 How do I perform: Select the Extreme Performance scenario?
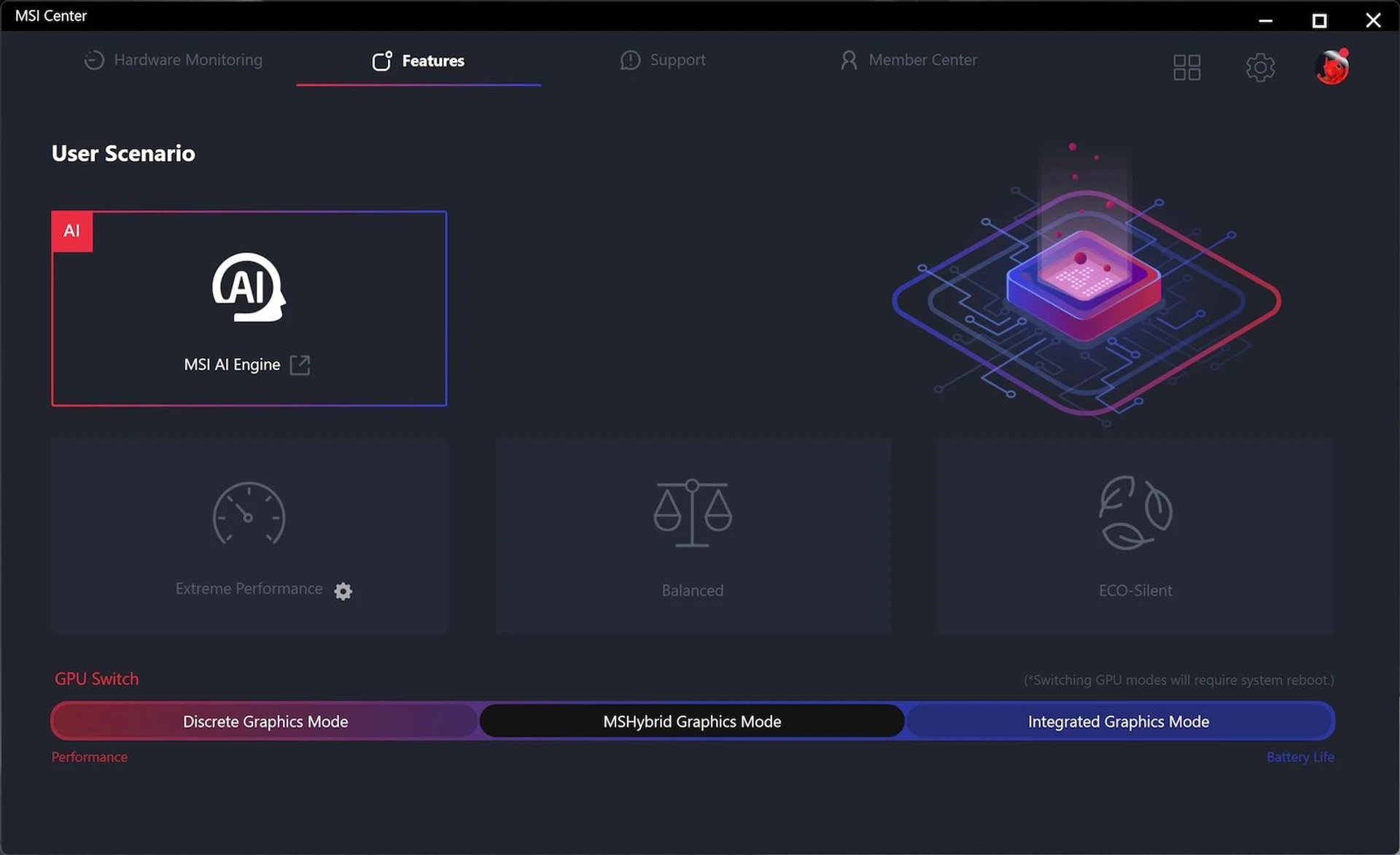249,535
